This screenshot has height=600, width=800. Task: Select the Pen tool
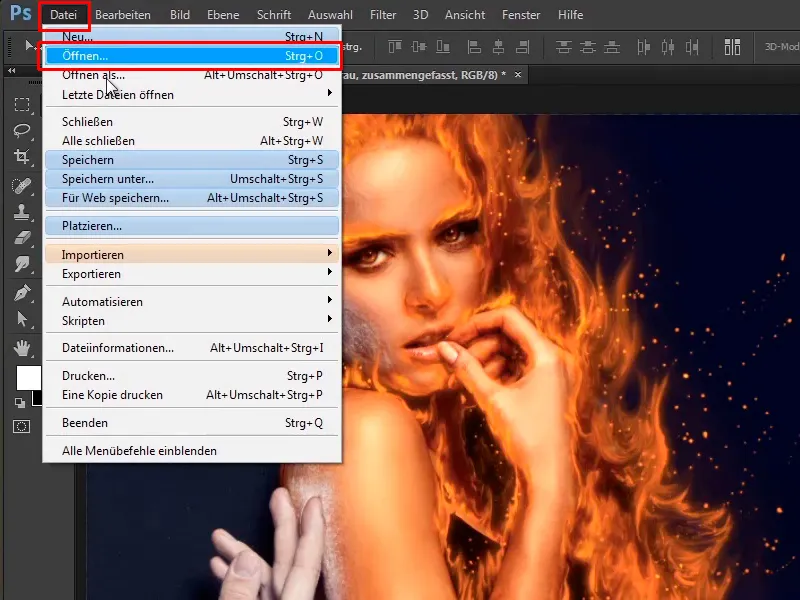[21, 293]
